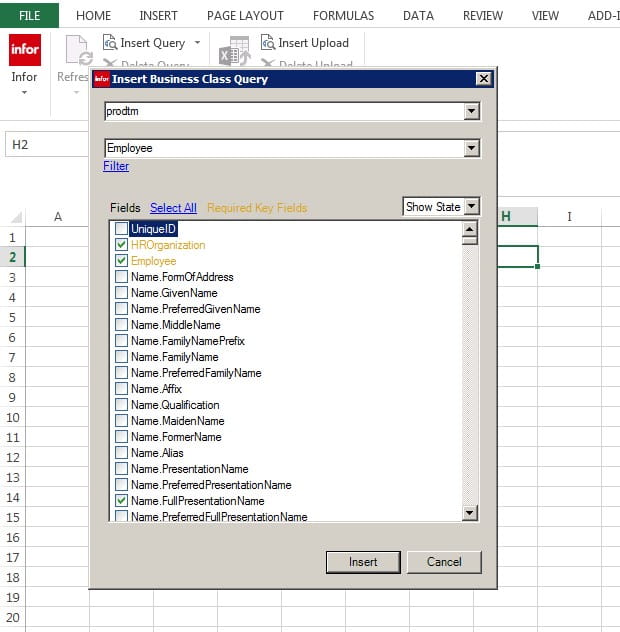The width and height of the screenshot is (620, 632).
Task: Switch to the INSERT ribbon tab
Action: (158, 16)
